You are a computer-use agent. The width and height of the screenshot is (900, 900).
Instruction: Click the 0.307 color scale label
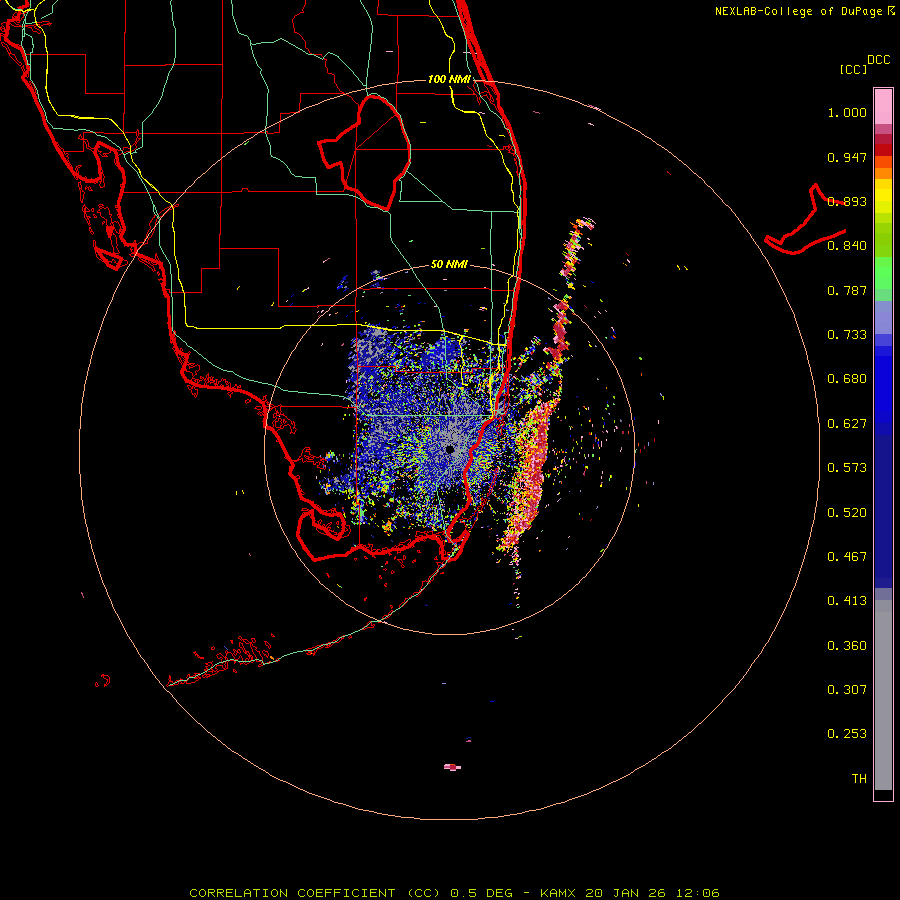pos(847,690)
